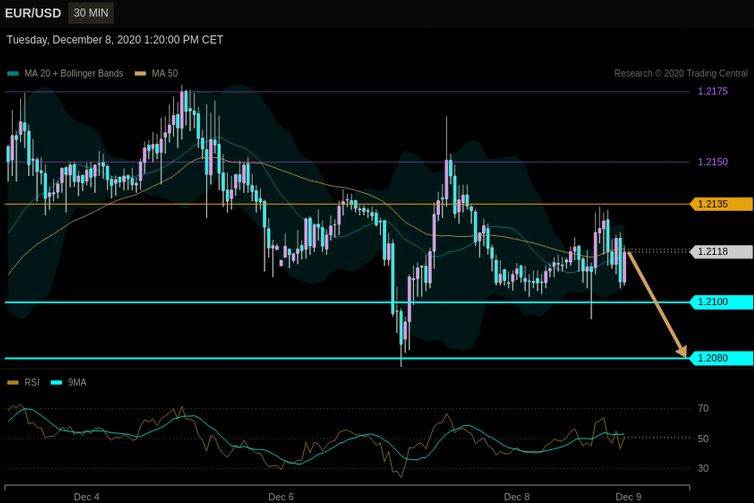Screen dimensions: 754x503
Task: Click the Dec 8 date axis label
Action: pyautogui.click(x=517, y=496)
